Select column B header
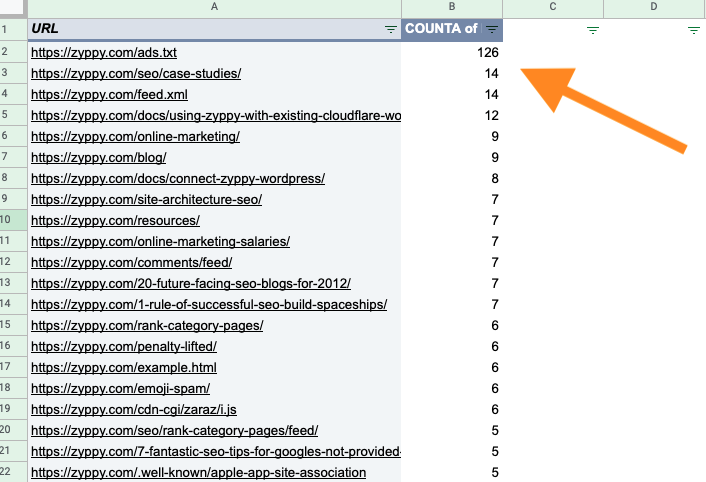This screenshot has height=482, width=706. pyautogui.click(x=452, y=7)
